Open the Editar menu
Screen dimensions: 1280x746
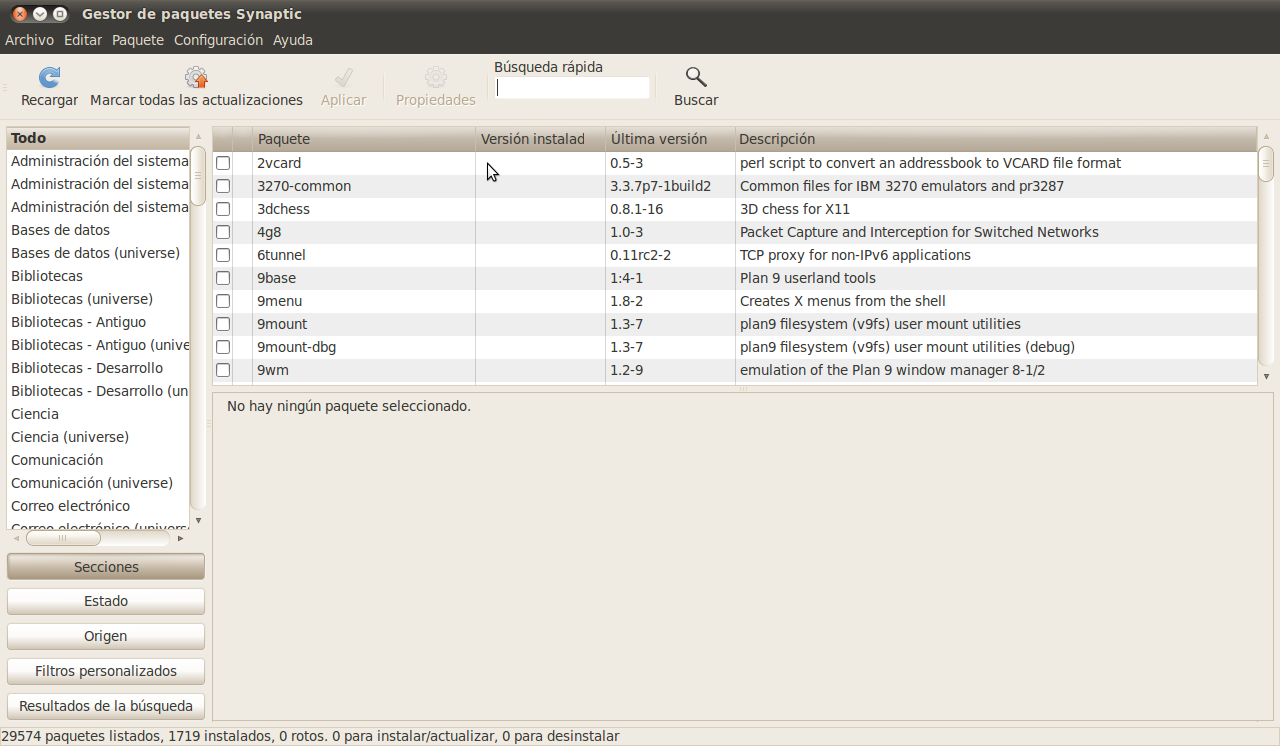click(x=83, y=40)
